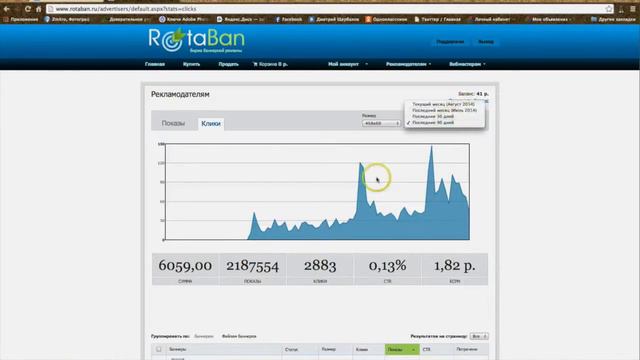
Task: Click the address bar with rotaban.ru URL
Action: pyautogui.click(x=327, y=9)
